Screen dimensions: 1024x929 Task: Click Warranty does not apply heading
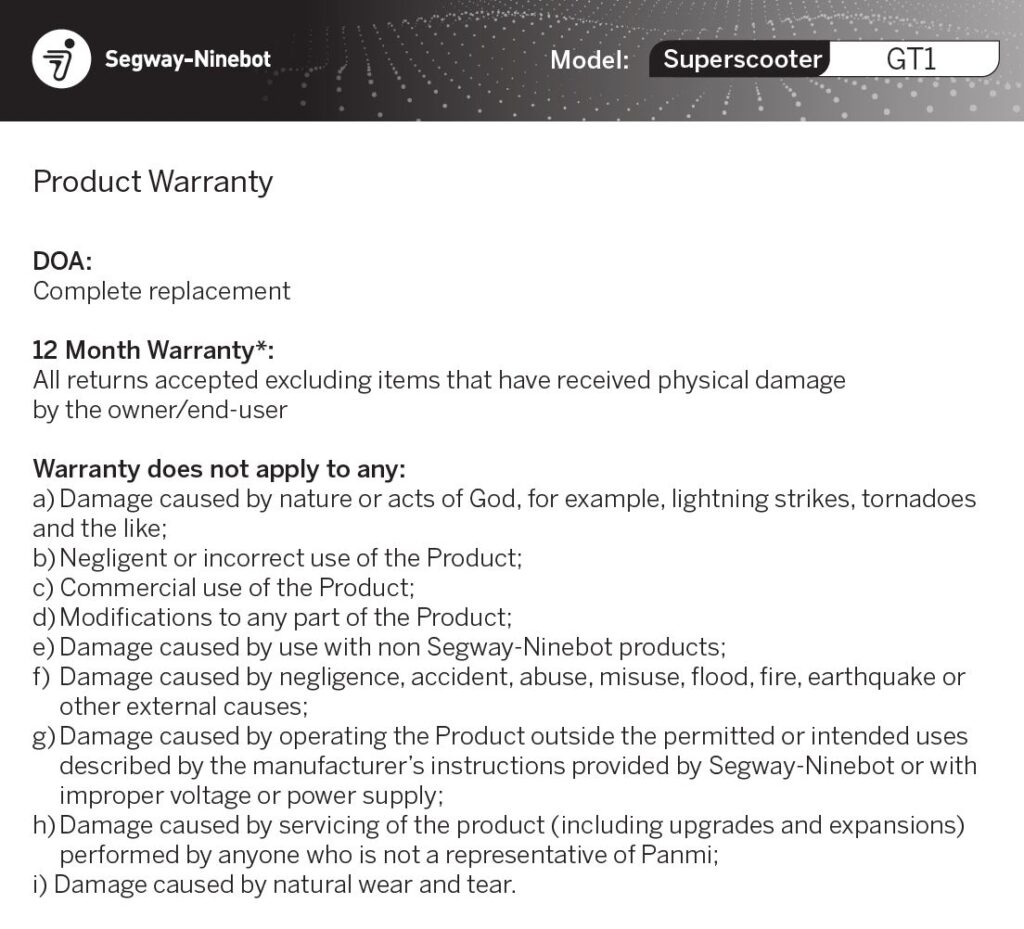(219, 469)
